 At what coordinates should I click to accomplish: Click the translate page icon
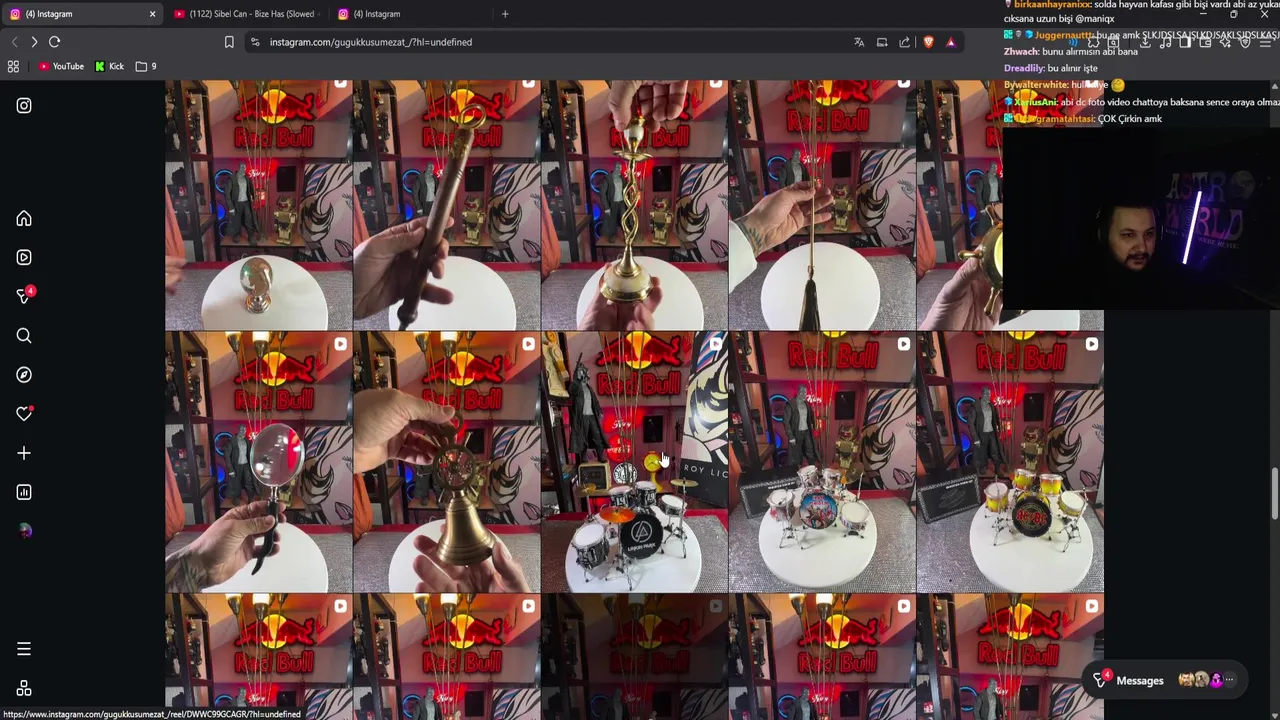[859, 42]
